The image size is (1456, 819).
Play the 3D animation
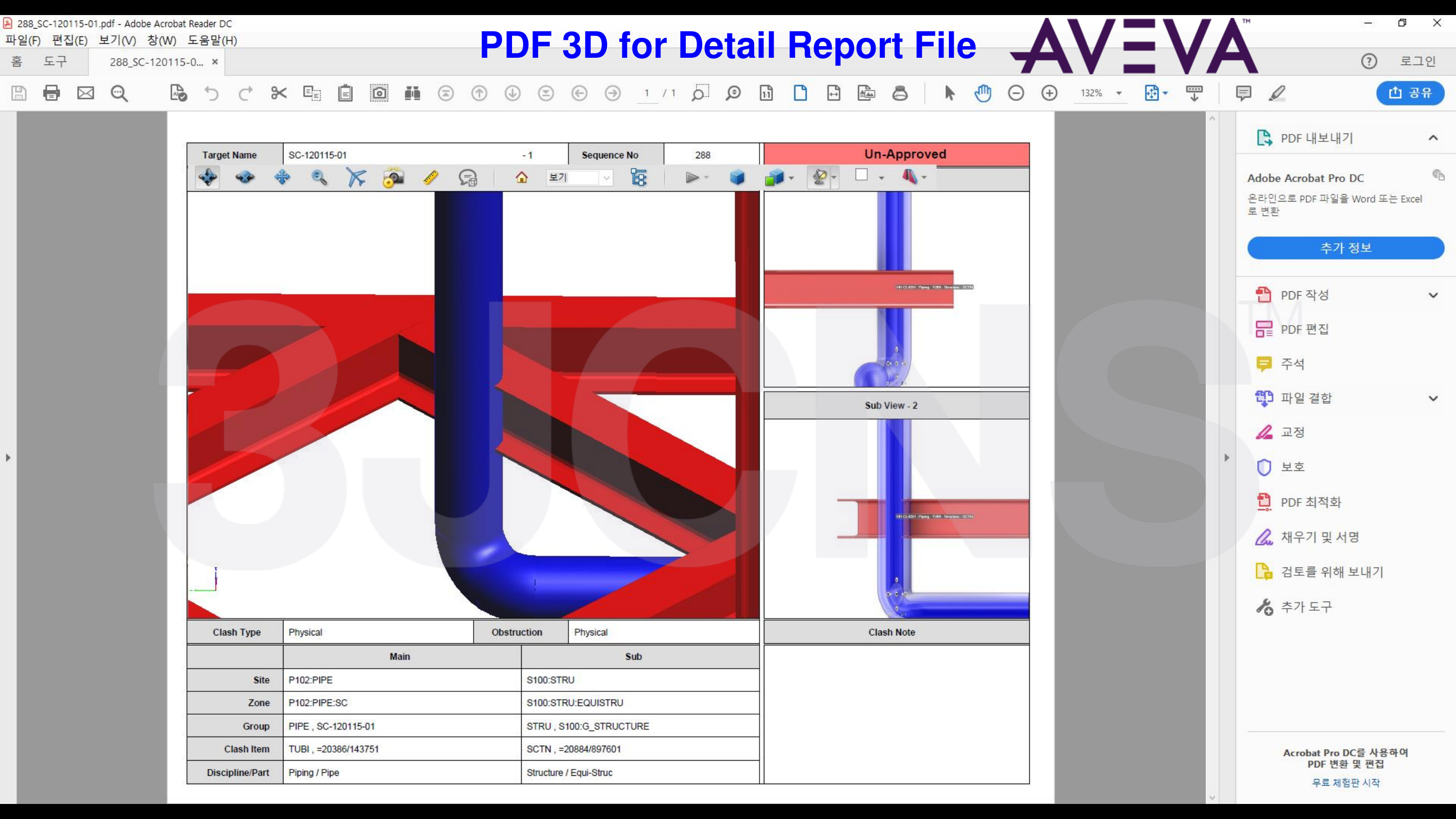[x=692, y=178]
